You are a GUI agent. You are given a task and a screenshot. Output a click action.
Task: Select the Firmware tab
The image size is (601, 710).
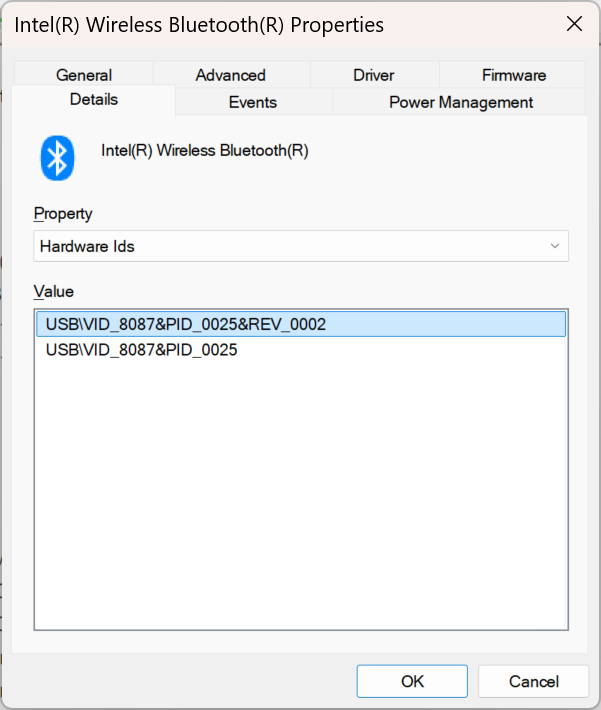click(513, 75)
